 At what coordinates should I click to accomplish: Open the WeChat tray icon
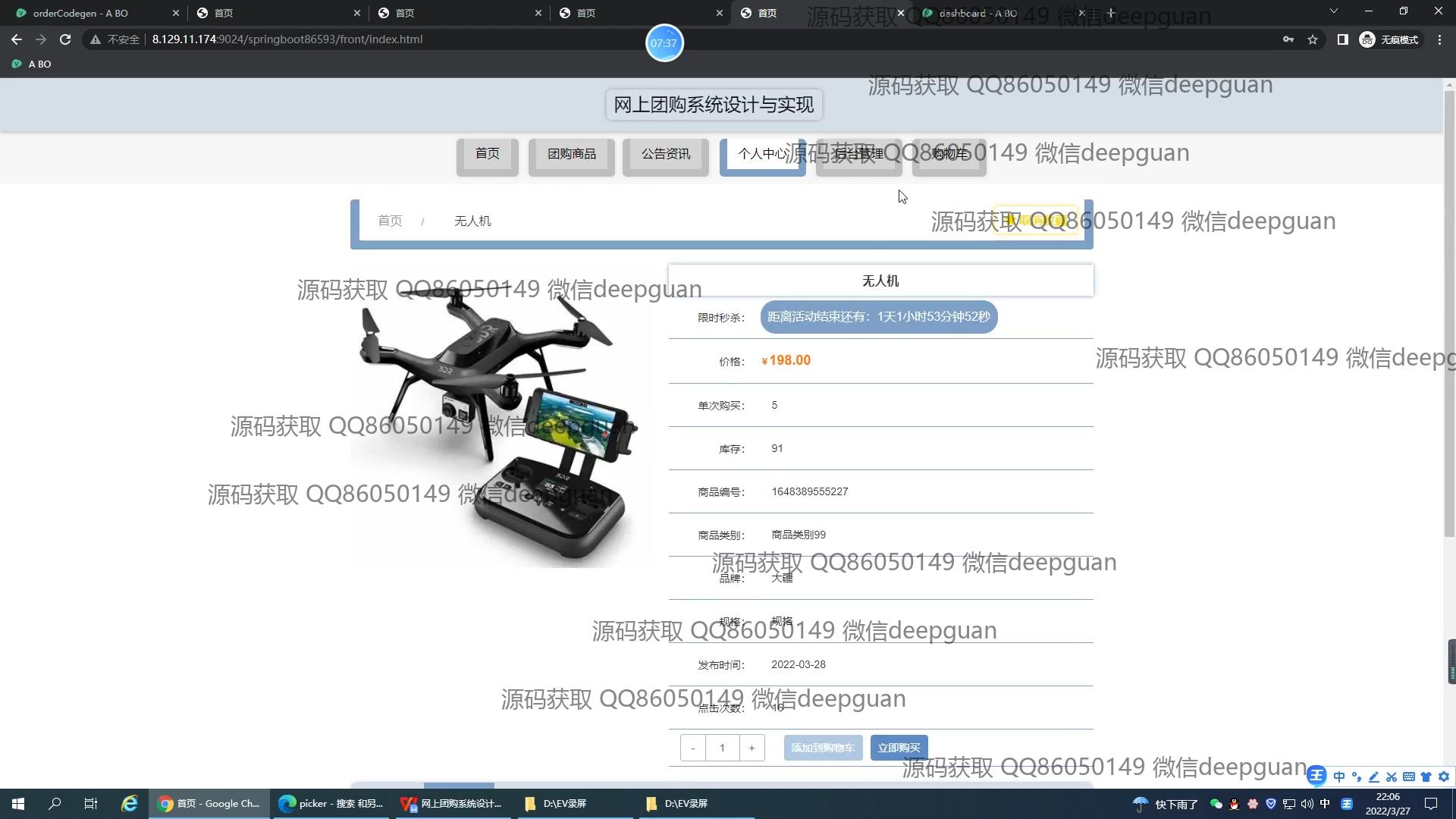(1216, 804)
